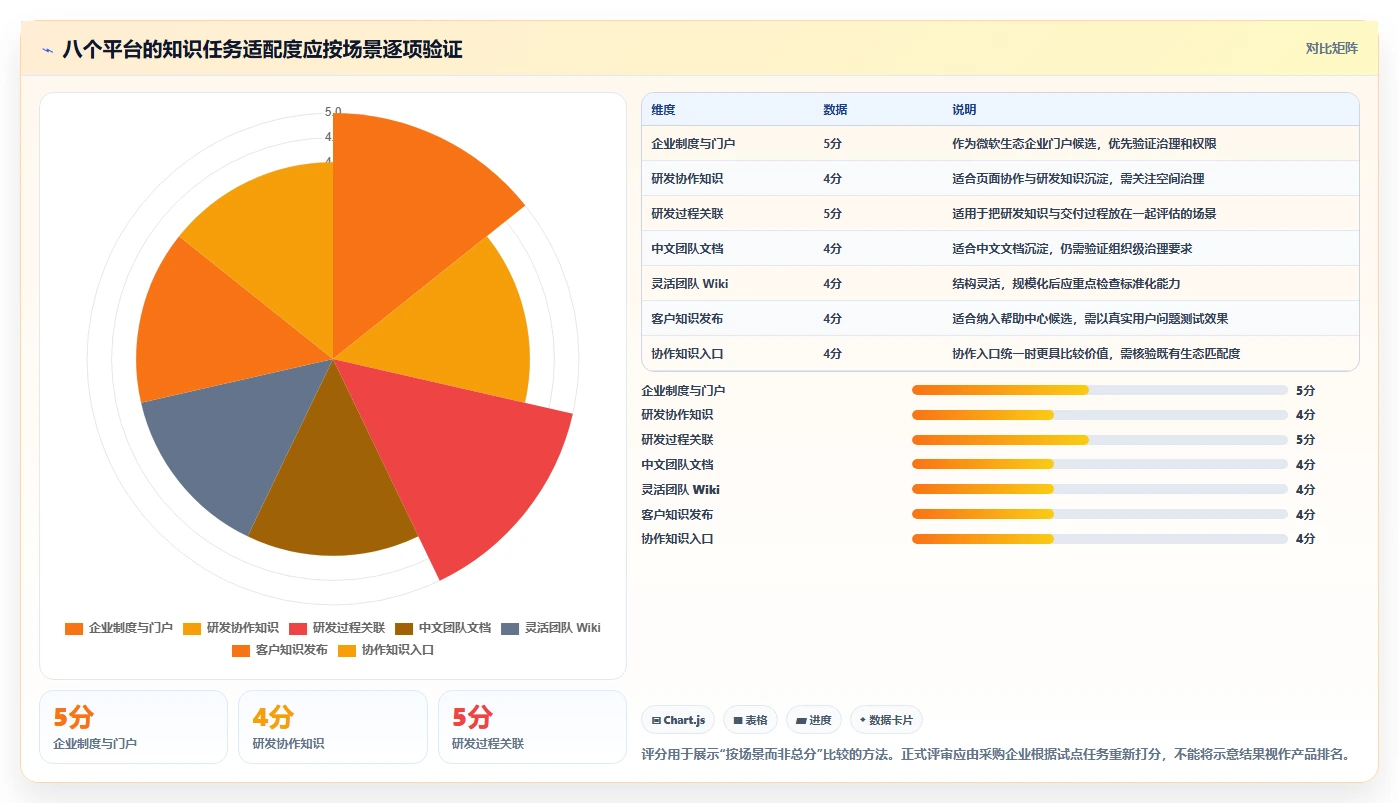This screenshot has width=1399, height=803.
Task: Click the 数据卡片 tag label
Action: 892,720
